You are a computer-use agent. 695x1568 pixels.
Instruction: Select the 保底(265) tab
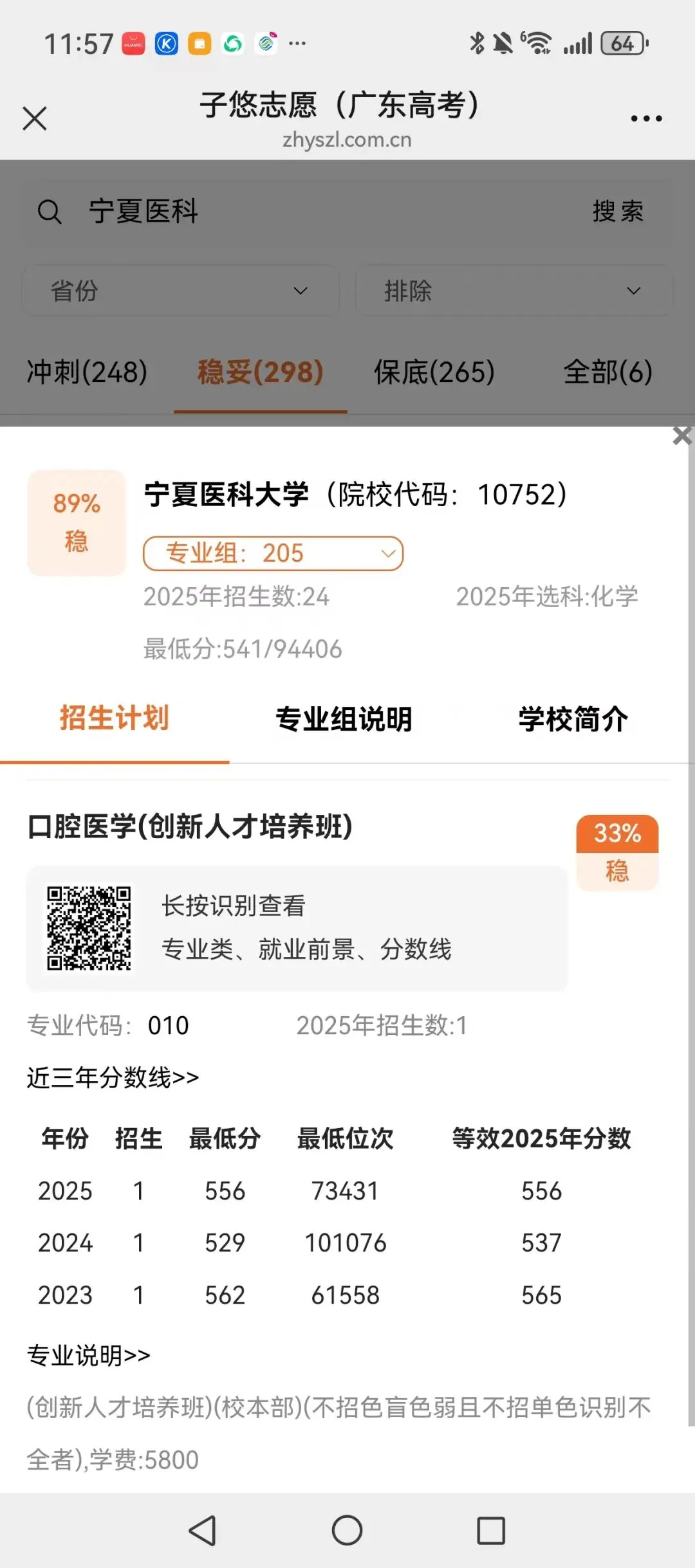tap(434, 372)
